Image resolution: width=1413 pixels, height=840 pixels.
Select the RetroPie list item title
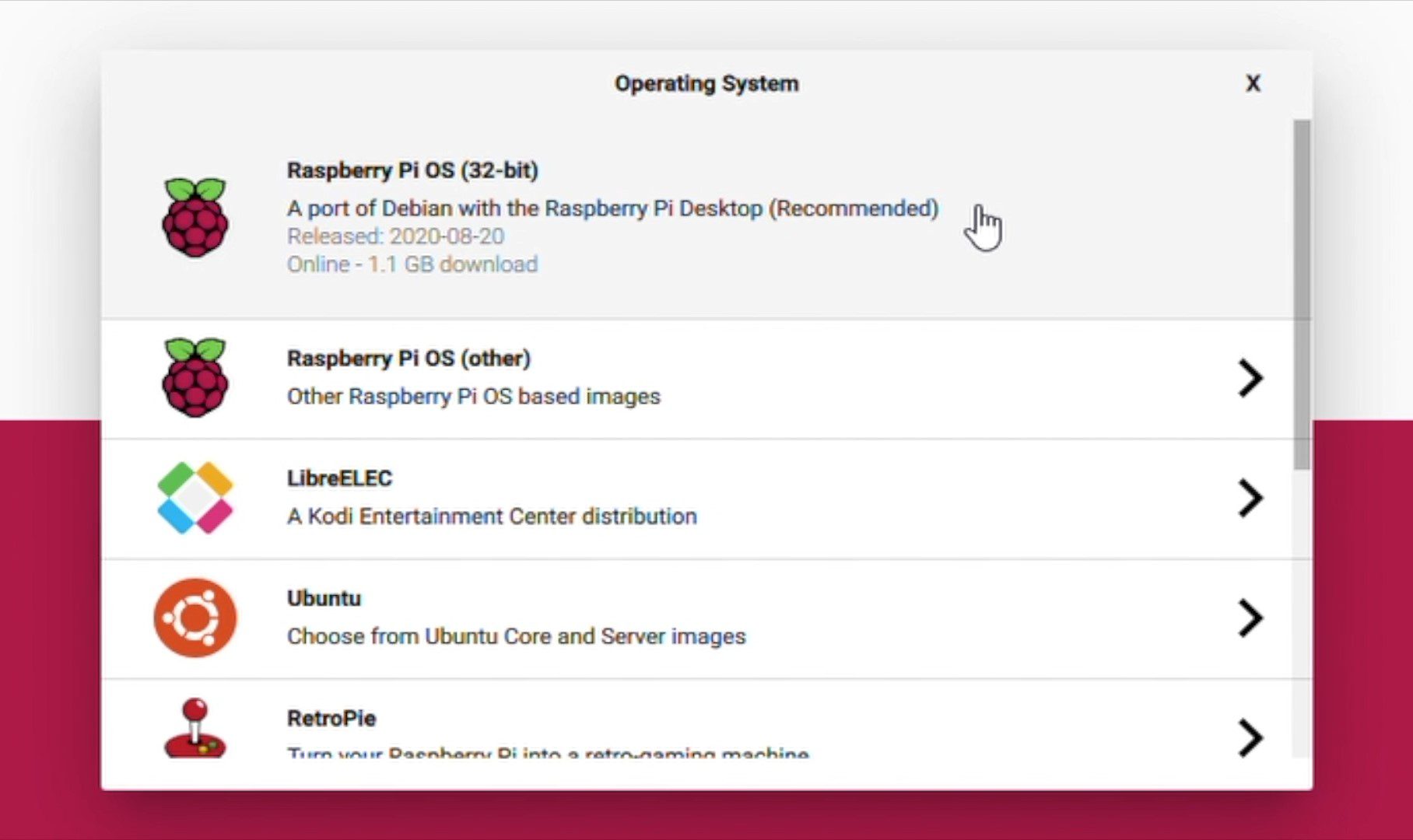coord(331,718)
